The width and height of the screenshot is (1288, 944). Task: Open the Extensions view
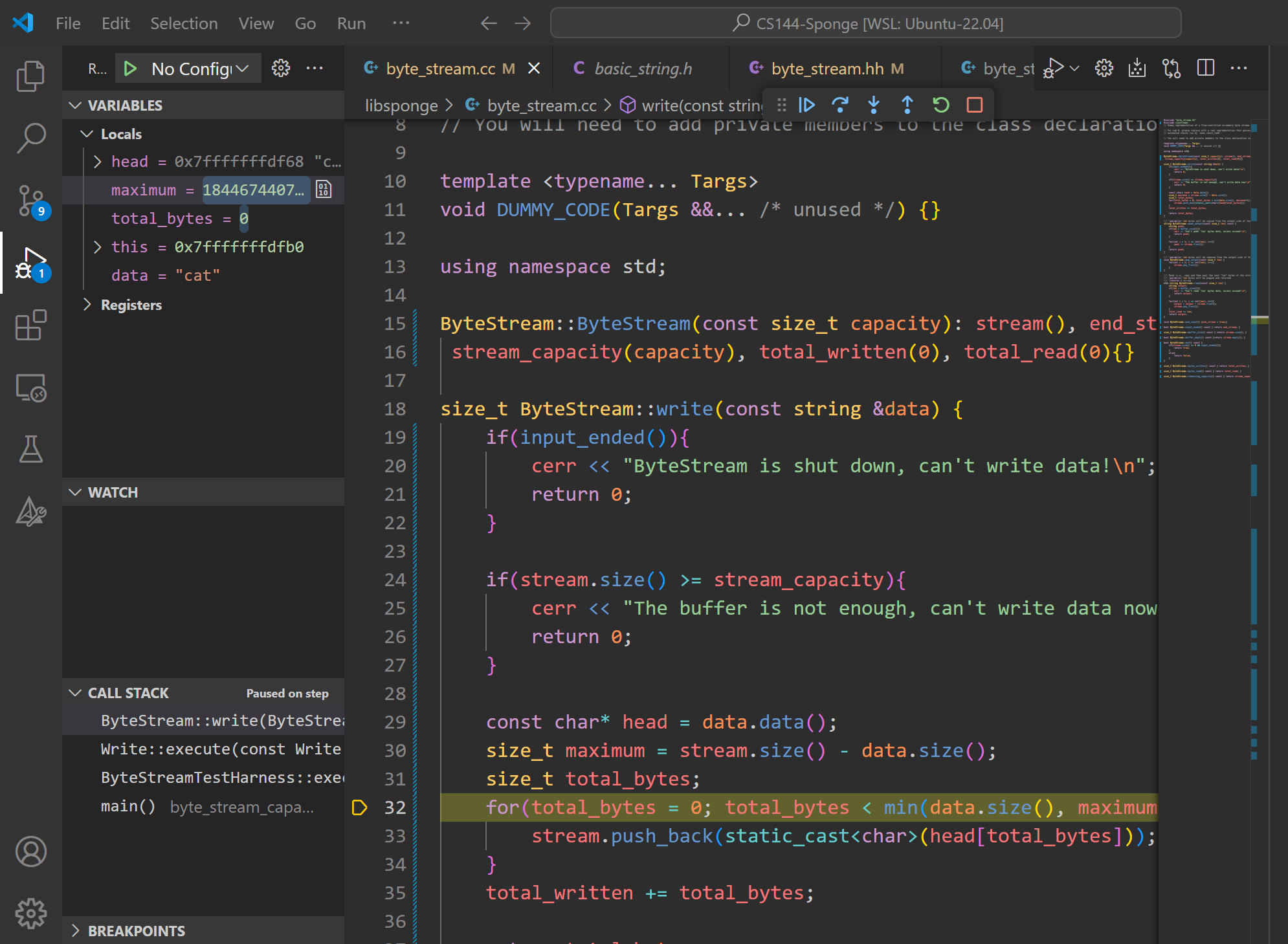[30, 325]
